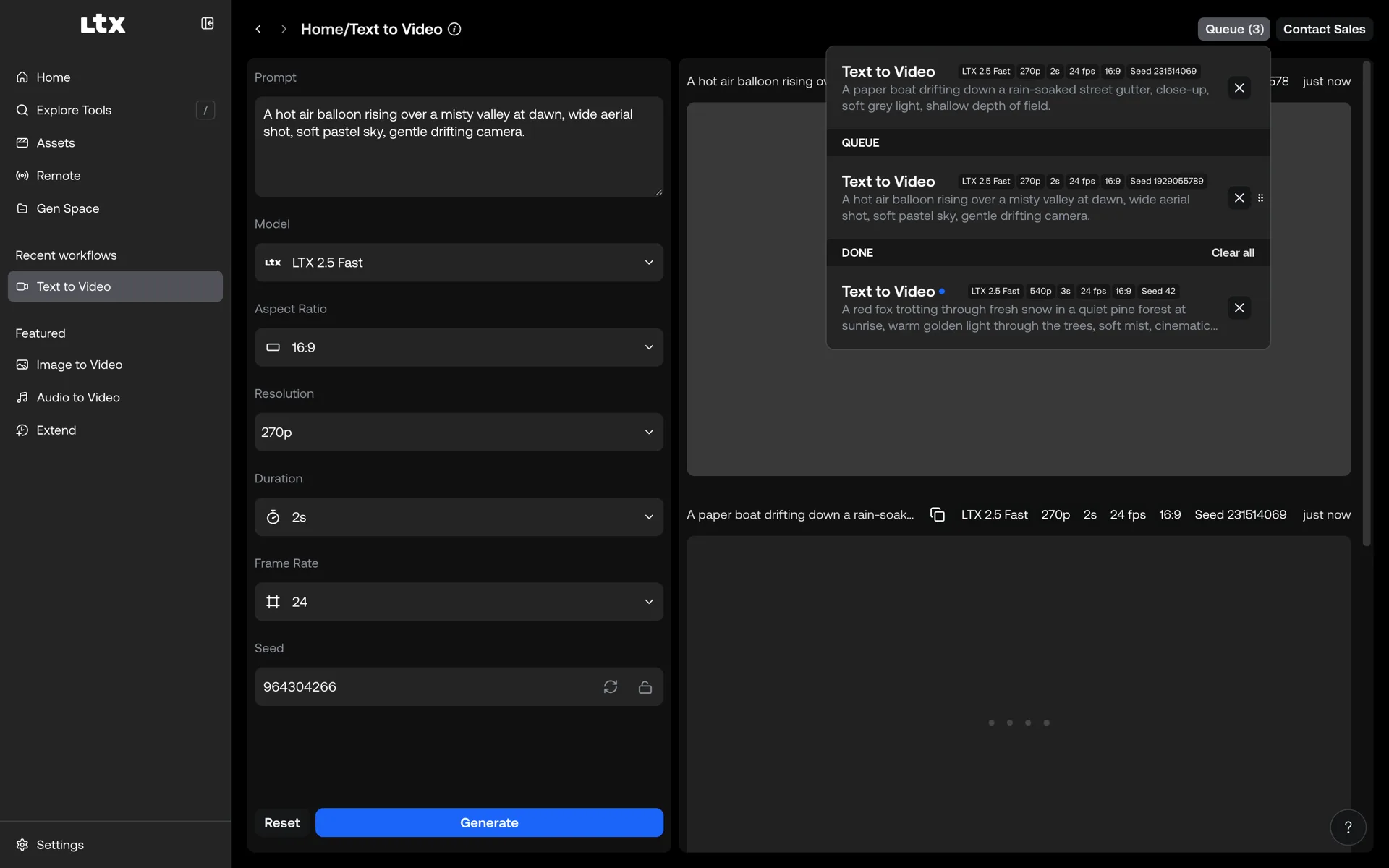The image size is (1389, 868).
Task: Click the Ltx logo
Action: pyautogui.click(x=103, y=24)
